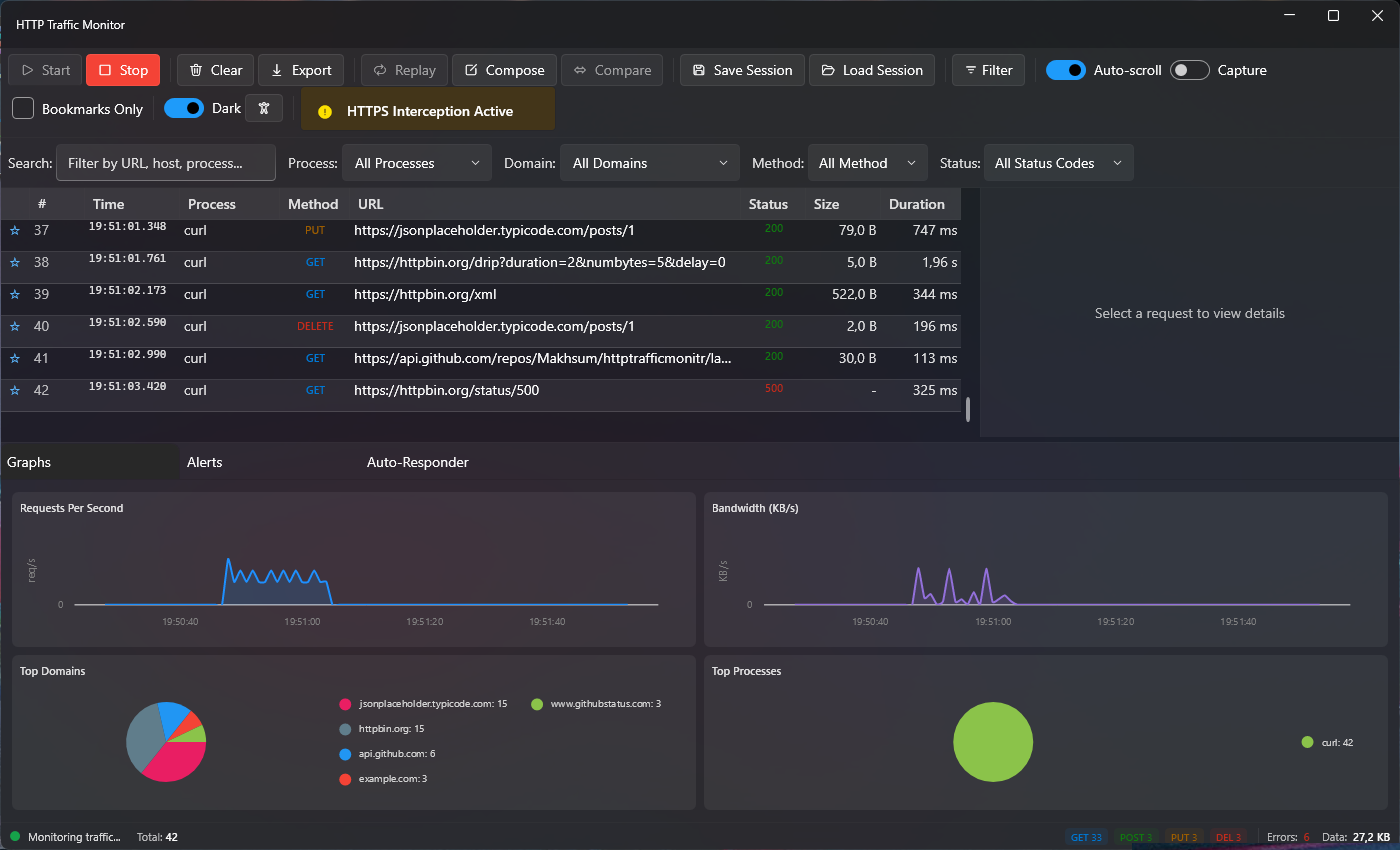Export the captured traffic
Image resolution: width=1400 pixels, height=850 pixels.
point(301,70)
